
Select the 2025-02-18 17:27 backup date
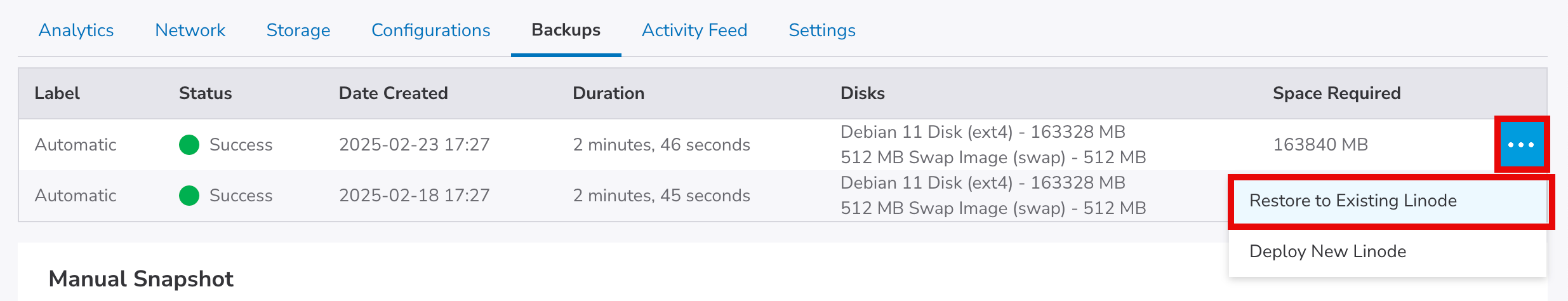point(414,196)
